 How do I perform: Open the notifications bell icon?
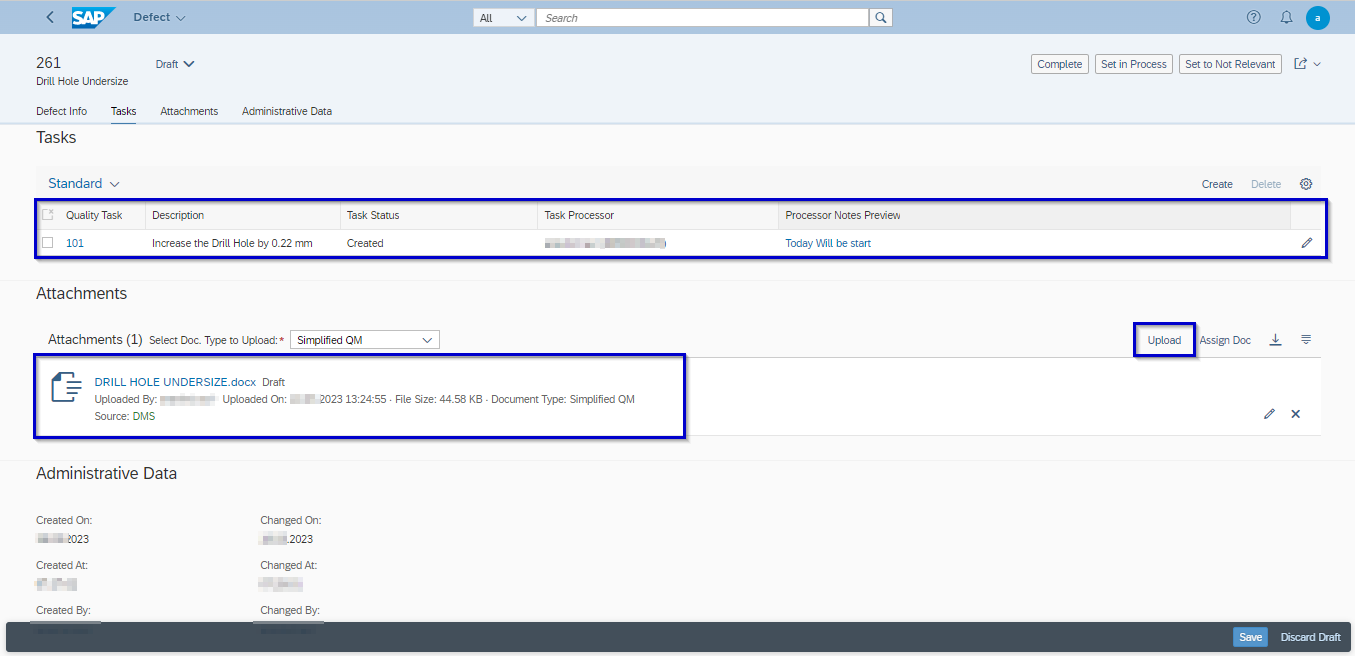point(1286,17)
